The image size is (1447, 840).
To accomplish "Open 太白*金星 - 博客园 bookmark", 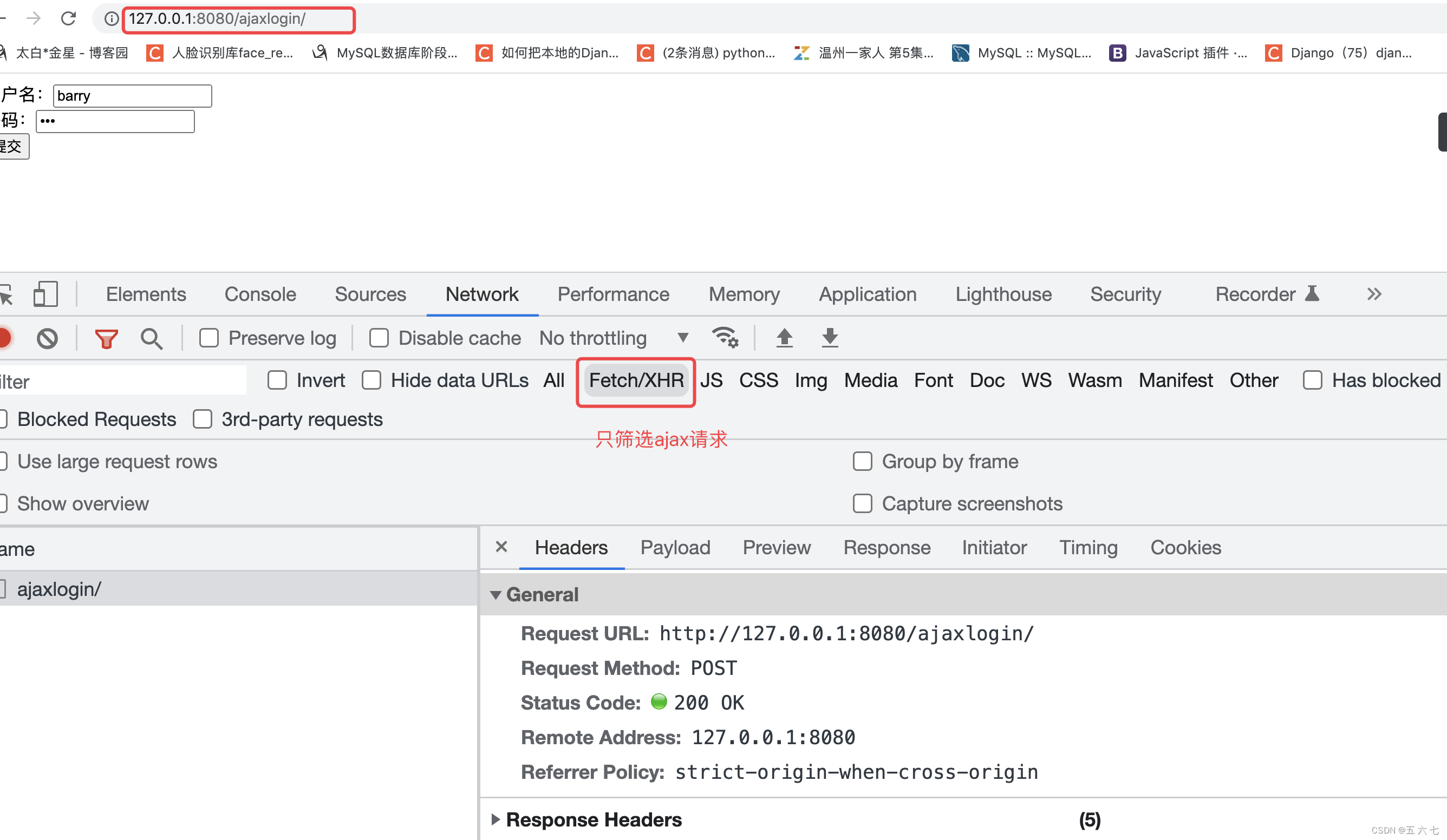I will pos(64,53).
